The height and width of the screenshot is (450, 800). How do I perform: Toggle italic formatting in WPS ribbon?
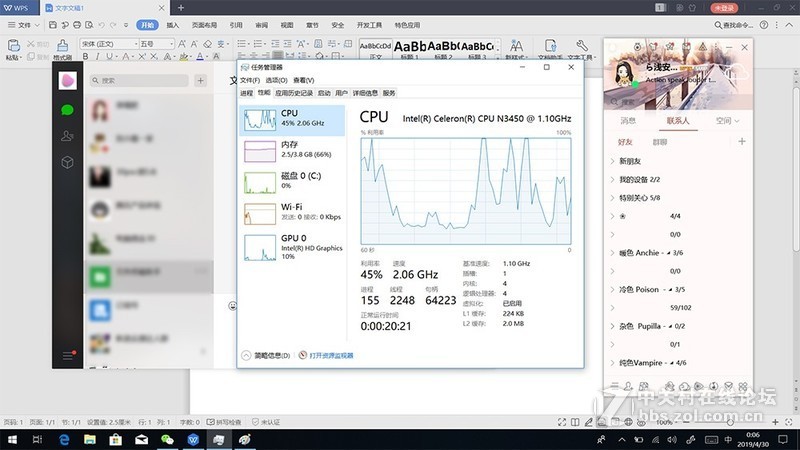(x=98, y=57)
